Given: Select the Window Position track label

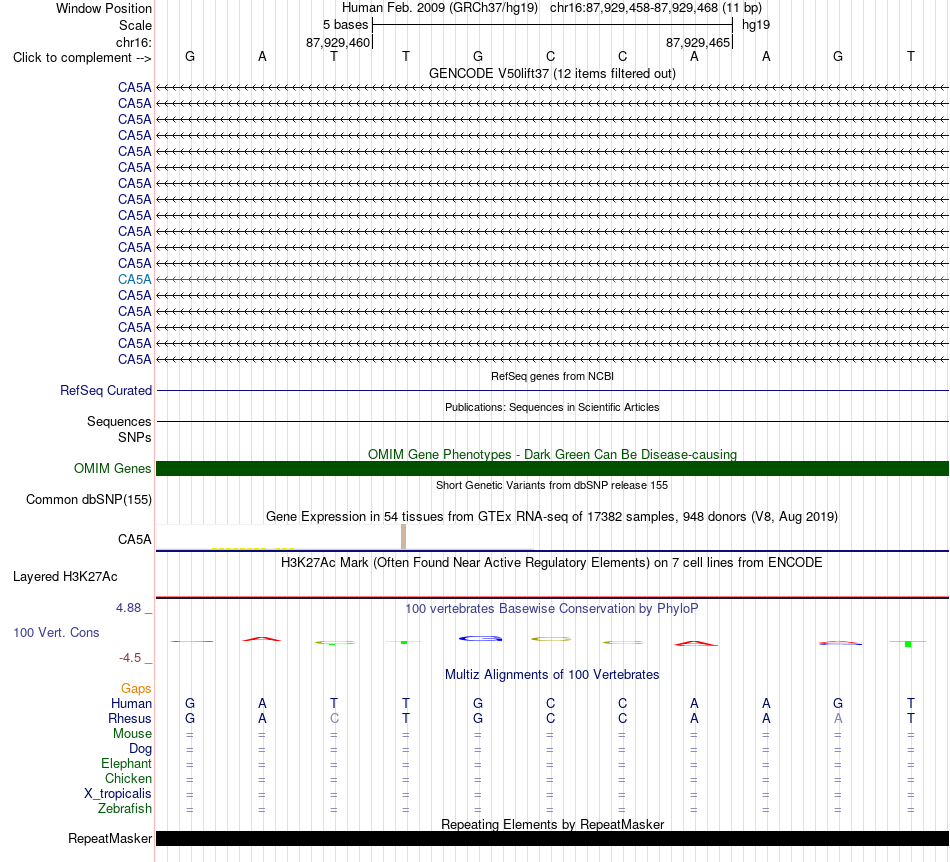Looking at the screenshot, I should tap(104, 8).
